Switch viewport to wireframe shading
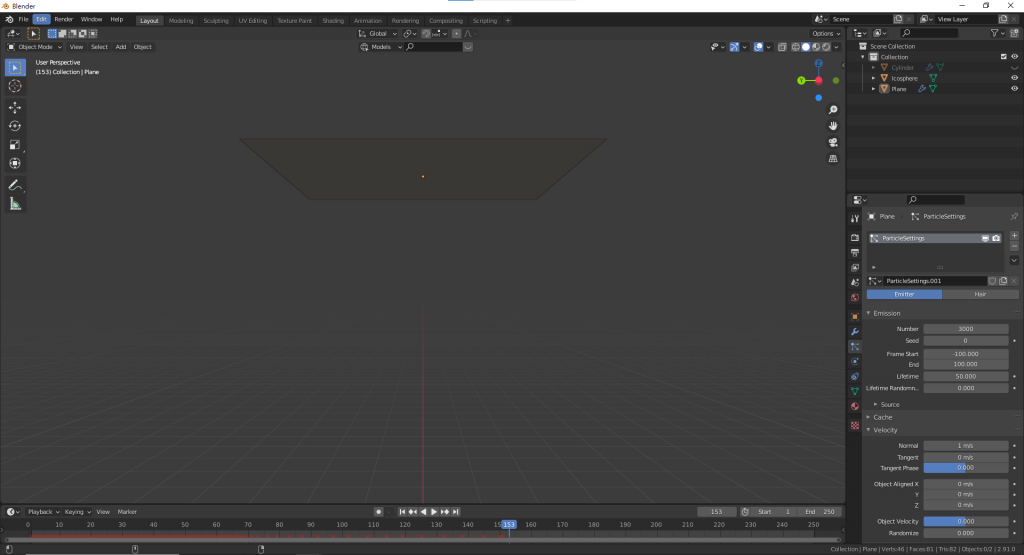1024x555 pixels. pyautogui.click(x=795, y=47)
